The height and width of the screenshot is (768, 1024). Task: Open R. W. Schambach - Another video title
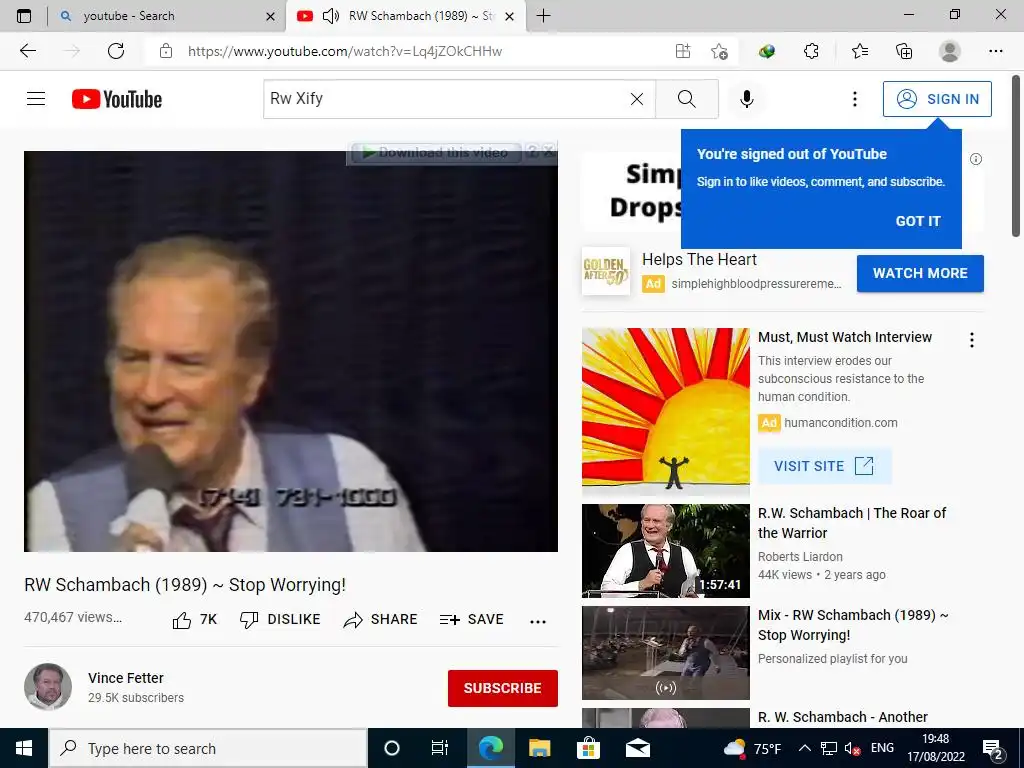coord(842,717)
